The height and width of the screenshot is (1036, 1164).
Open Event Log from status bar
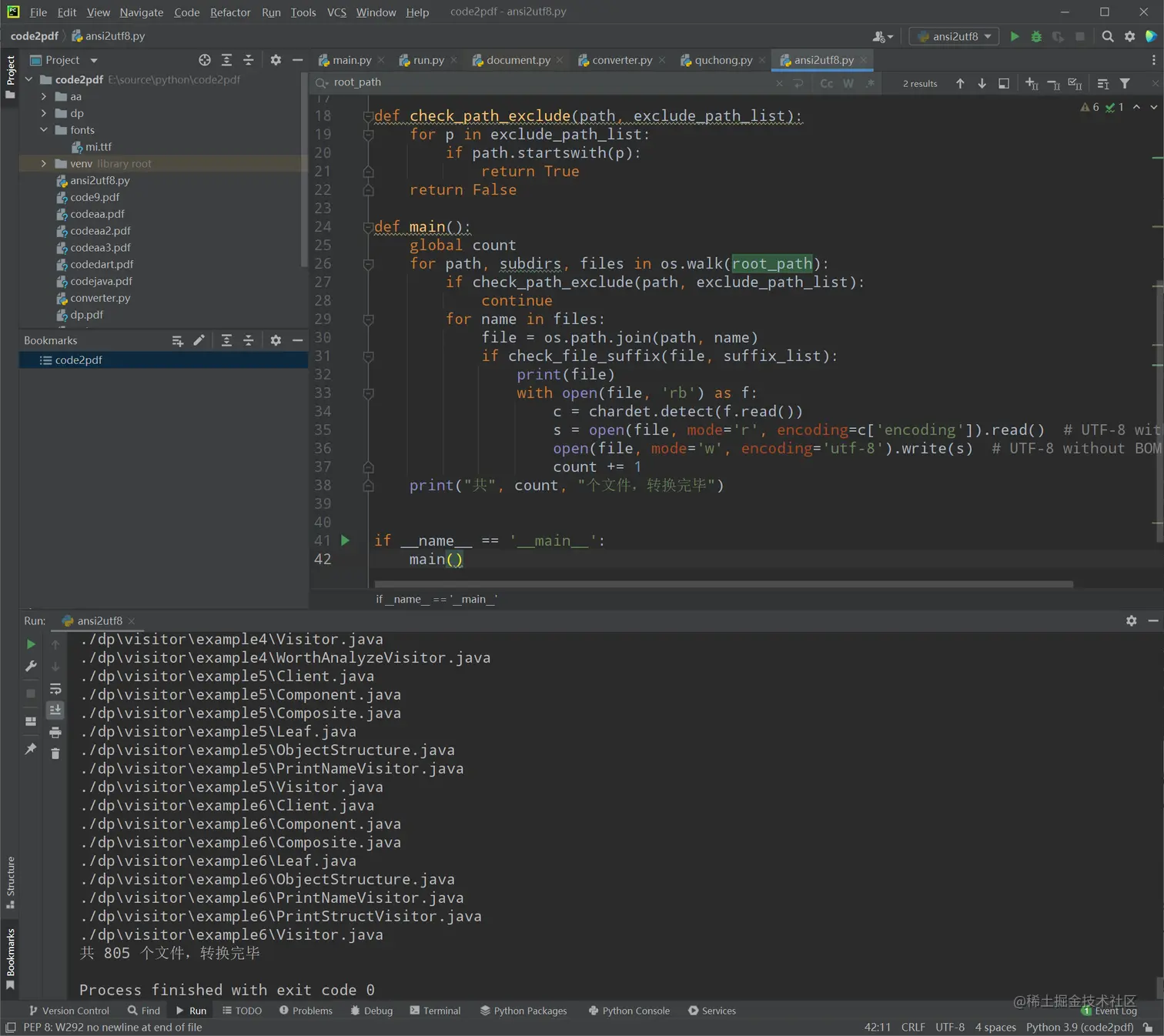click(x=1109, y=1011)
